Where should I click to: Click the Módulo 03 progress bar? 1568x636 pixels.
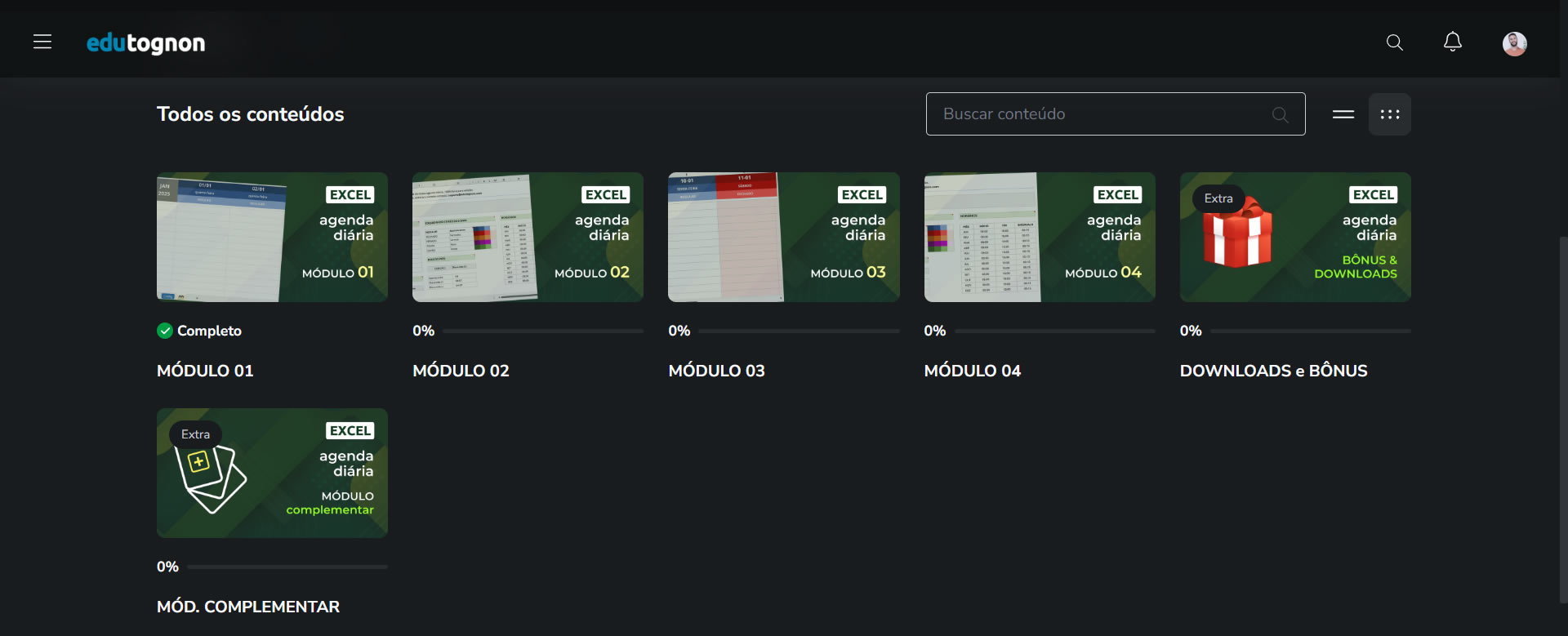tap(799, 331)
